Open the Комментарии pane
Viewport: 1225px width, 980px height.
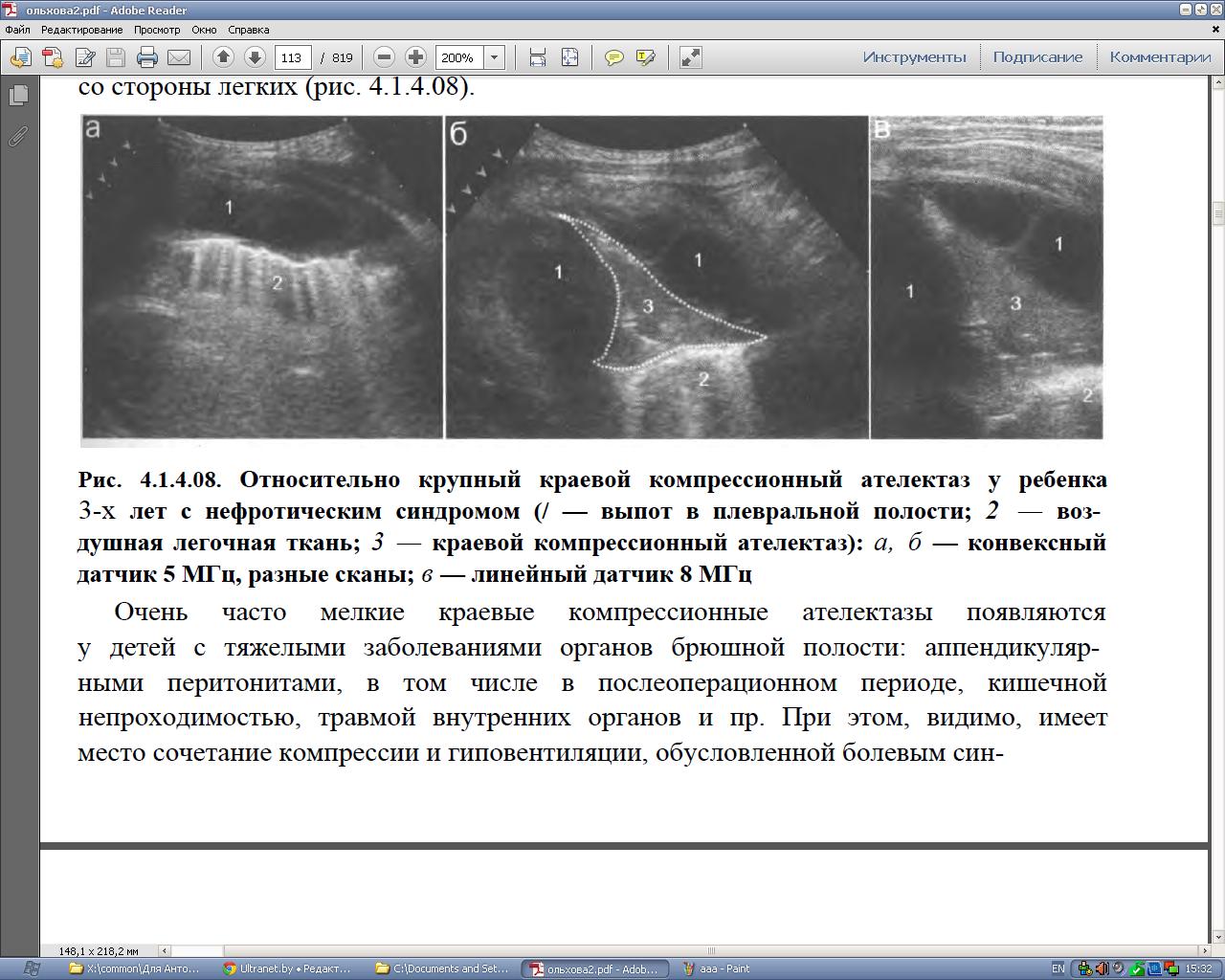click(1160, 57)
